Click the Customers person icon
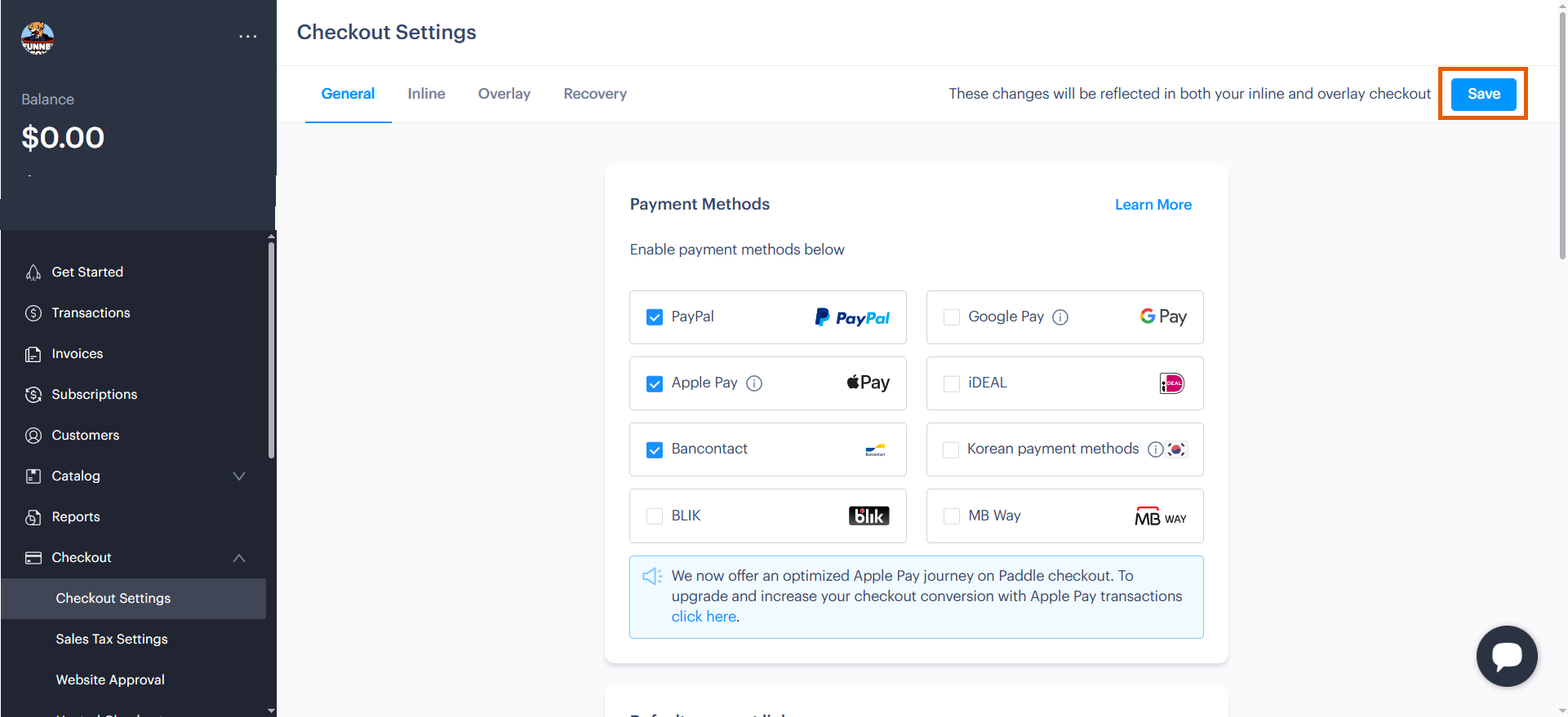Screen dimensions: 1568x717 [33, 436]
